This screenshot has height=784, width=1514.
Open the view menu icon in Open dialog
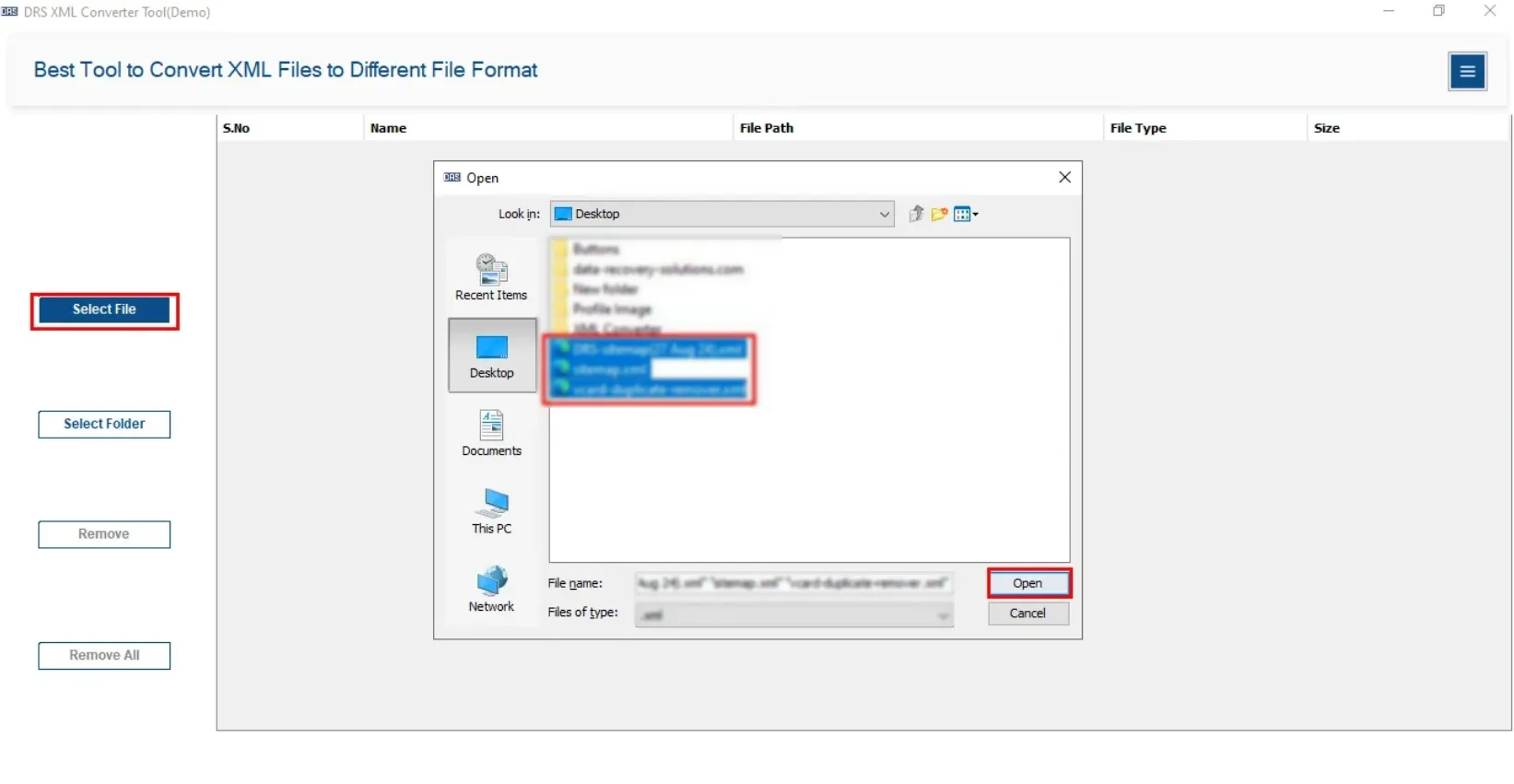(966, 214)
